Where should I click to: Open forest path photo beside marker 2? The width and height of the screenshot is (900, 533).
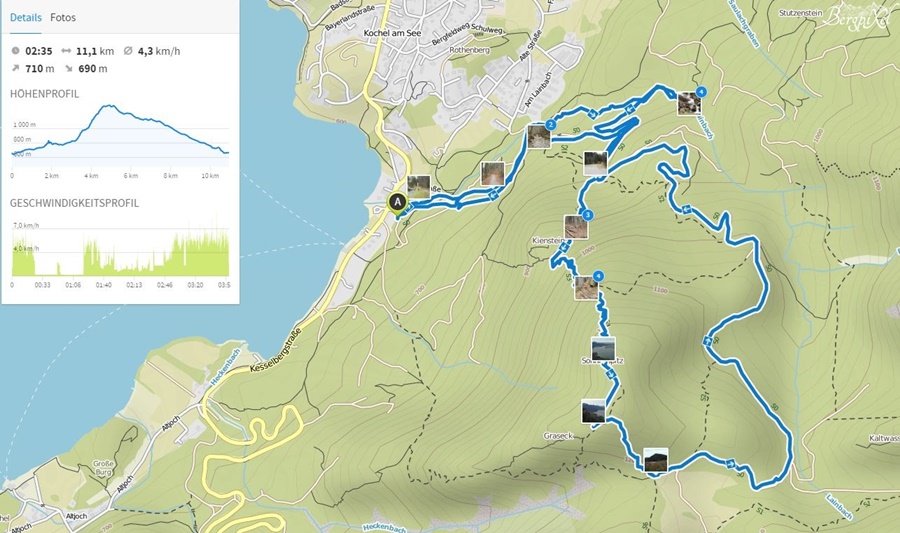[x=539, y=137]
